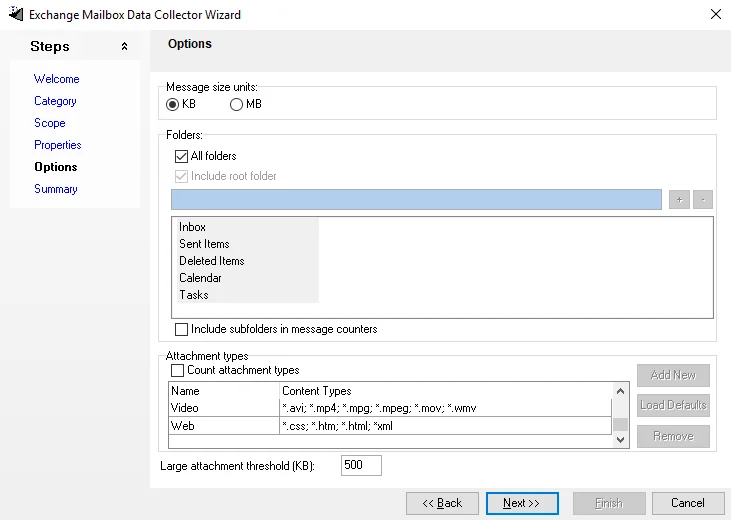731x520 pixels.
Task: Collapse the Steps panel chevron
Action: pos(124,46)
